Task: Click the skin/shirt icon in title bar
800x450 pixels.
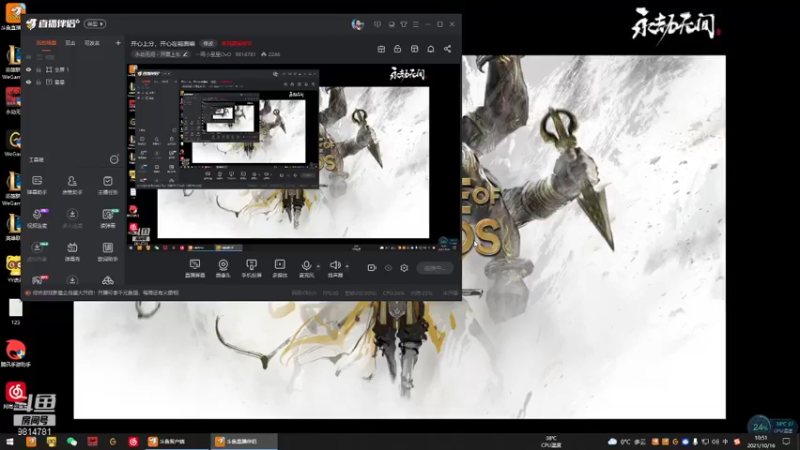Action: tap(404, 24)
